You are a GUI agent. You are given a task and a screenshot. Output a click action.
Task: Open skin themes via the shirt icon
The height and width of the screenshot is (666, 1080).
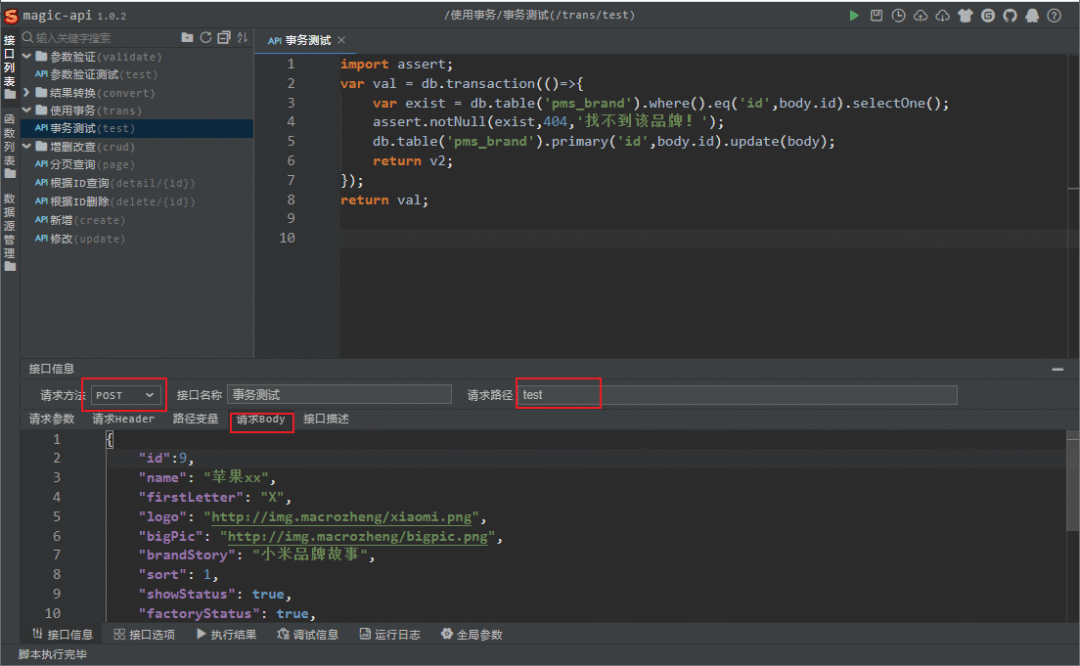[965, 15]
